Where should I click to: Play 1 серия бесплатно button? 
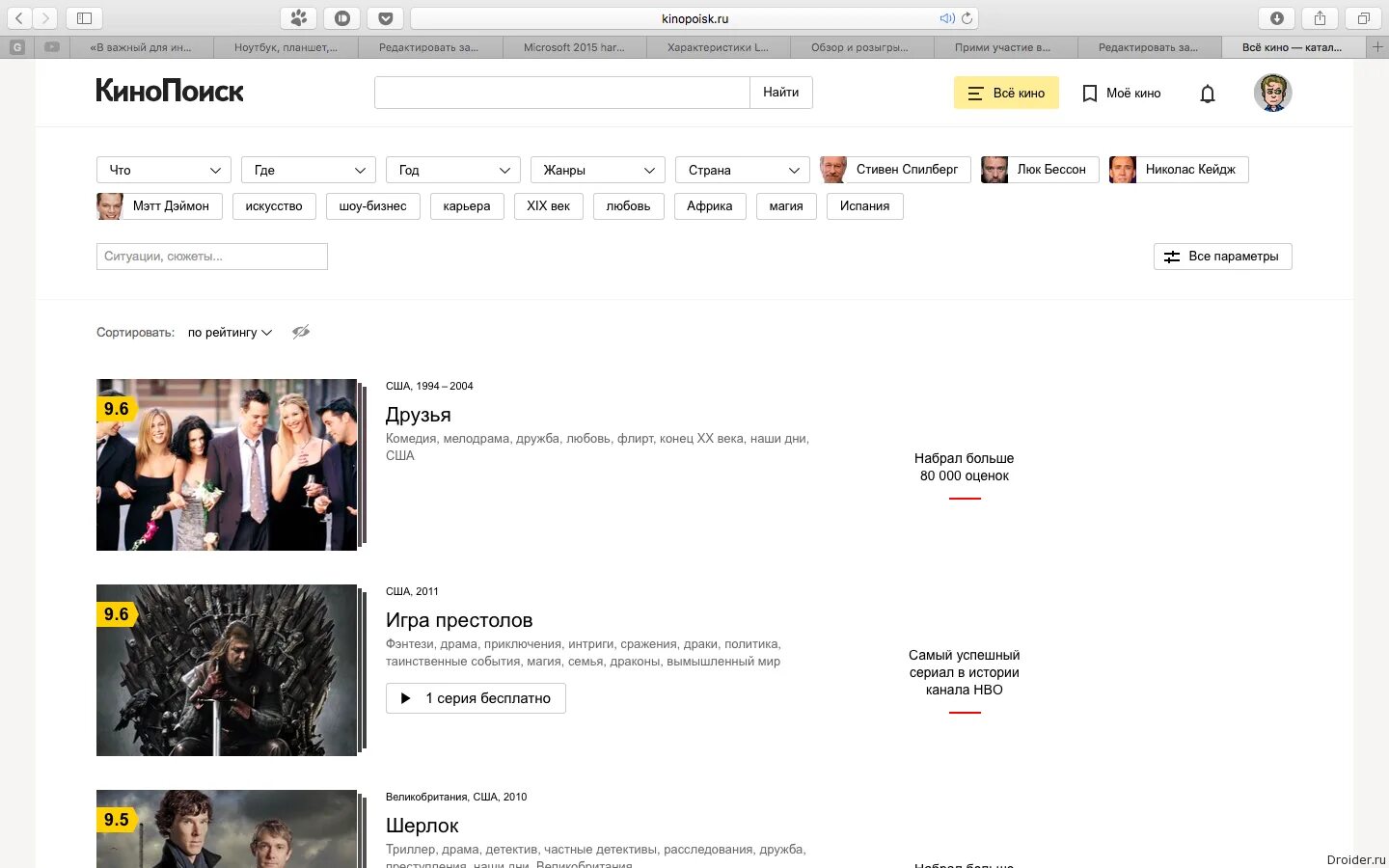click(476, 698)
